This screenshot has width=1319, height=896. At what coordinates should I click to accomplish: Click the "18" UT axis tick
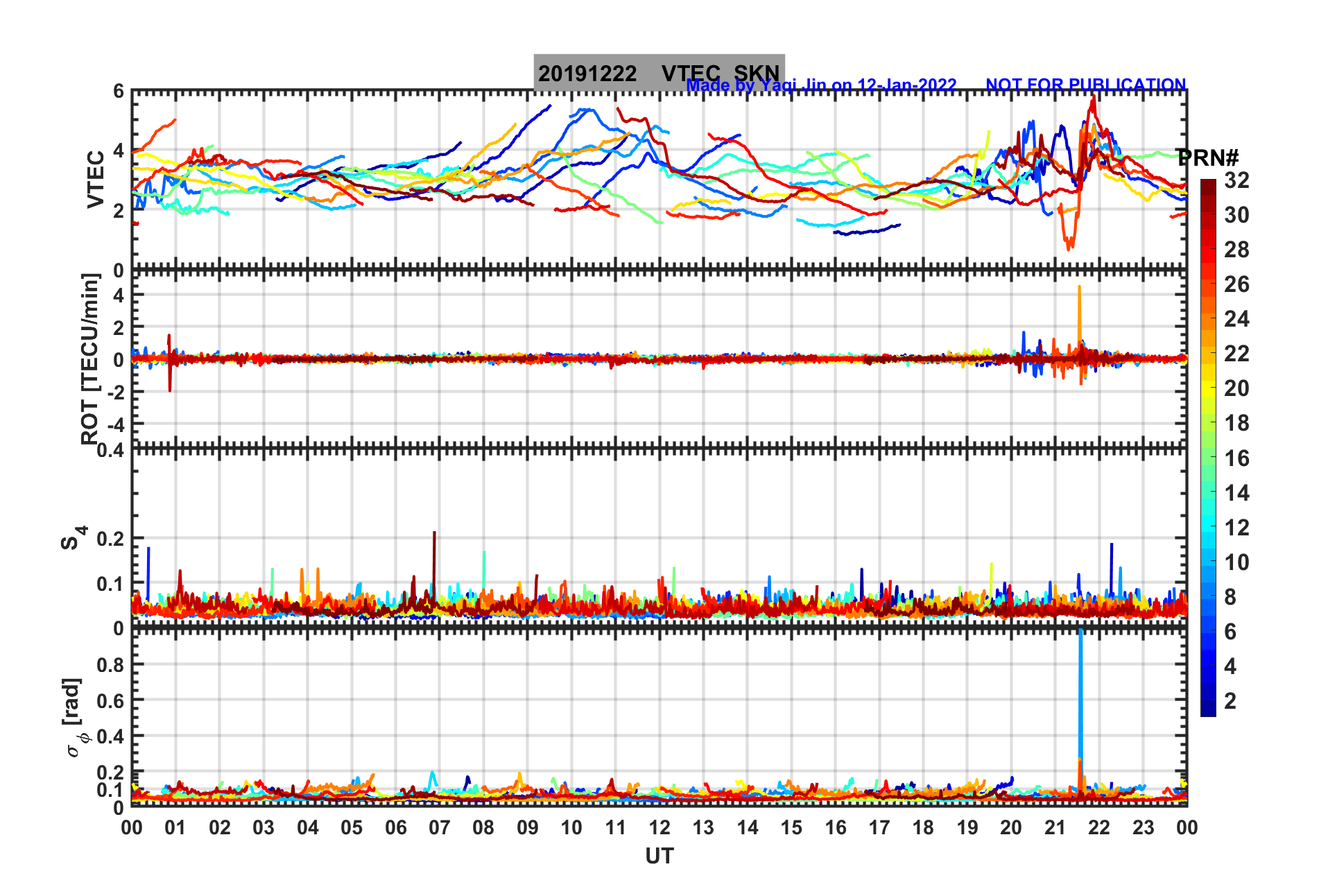pos(923,827)
